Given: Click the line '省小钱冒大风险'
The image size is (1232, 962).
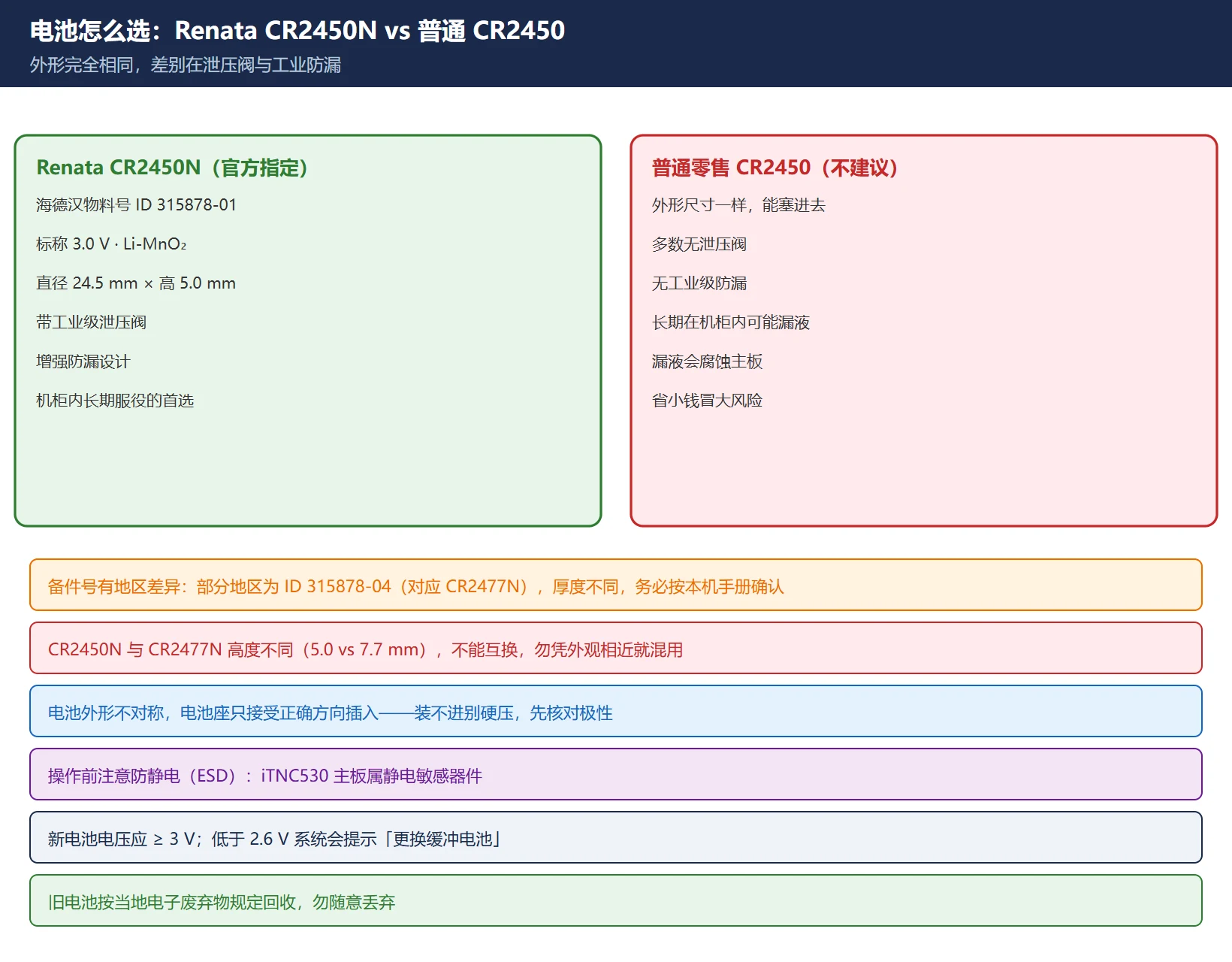Looking at the screenshot, I should click(707, 401).
